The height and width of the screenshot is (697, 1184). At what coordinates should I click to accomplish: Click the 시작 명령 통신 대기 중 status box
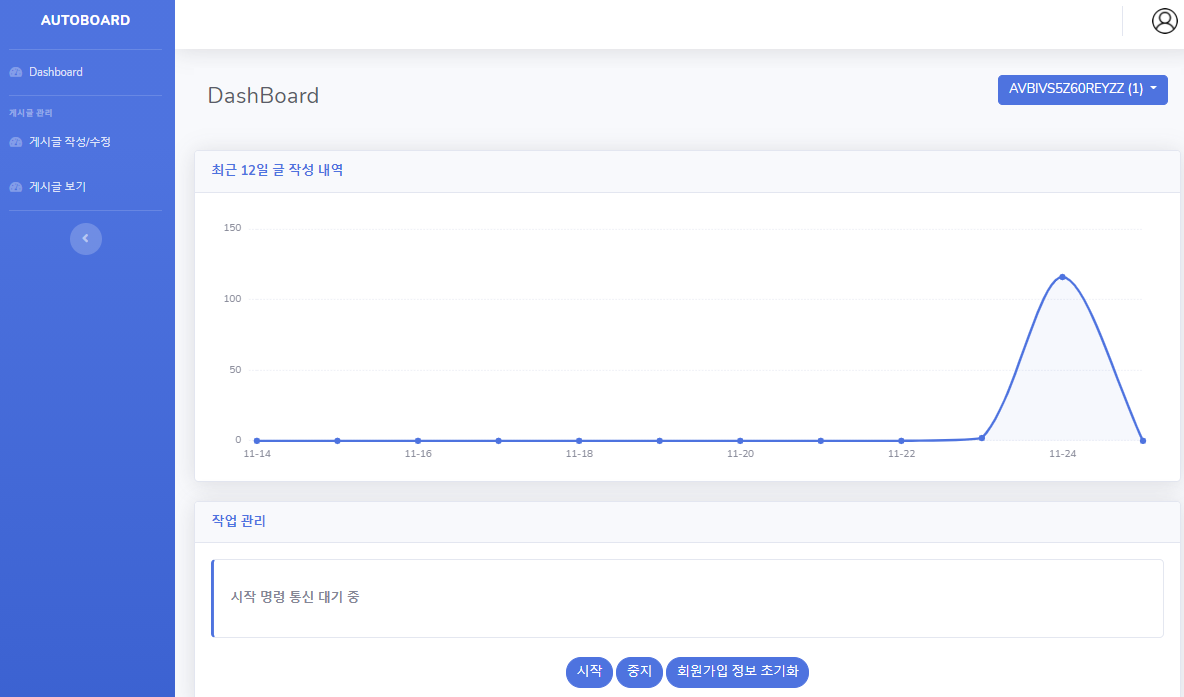tap(687, 598)
